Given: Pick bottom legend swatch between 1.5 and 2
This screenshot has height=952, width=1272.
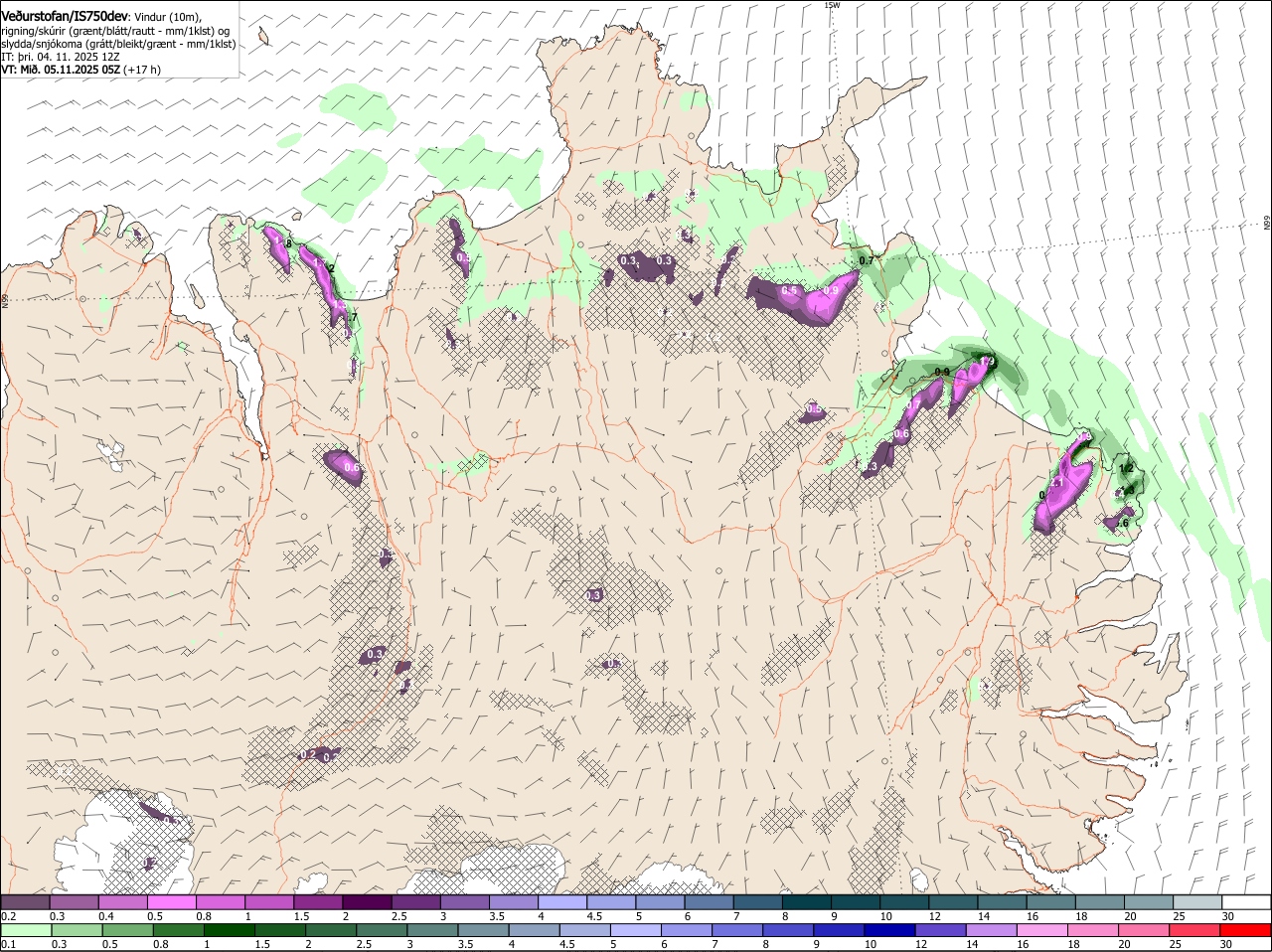Looking at the screenshot, I should click(x=280, y=930).
